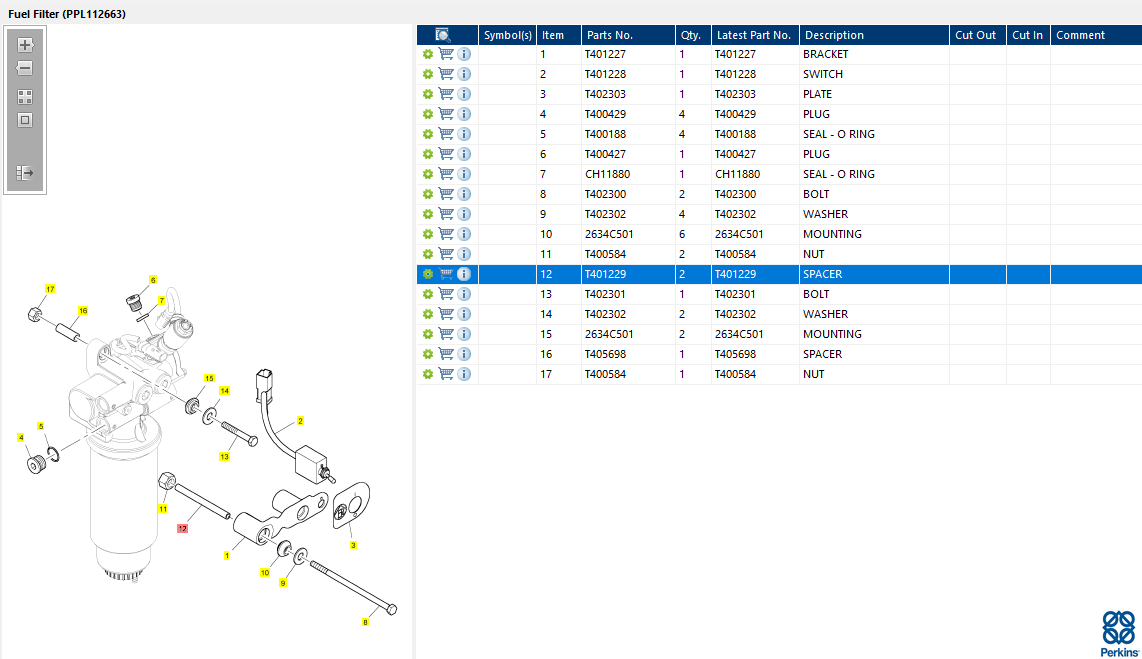The image size is (1142, 659).
Task: Click callout 12 highlighted red in diagram
Action: pos(183,529)
